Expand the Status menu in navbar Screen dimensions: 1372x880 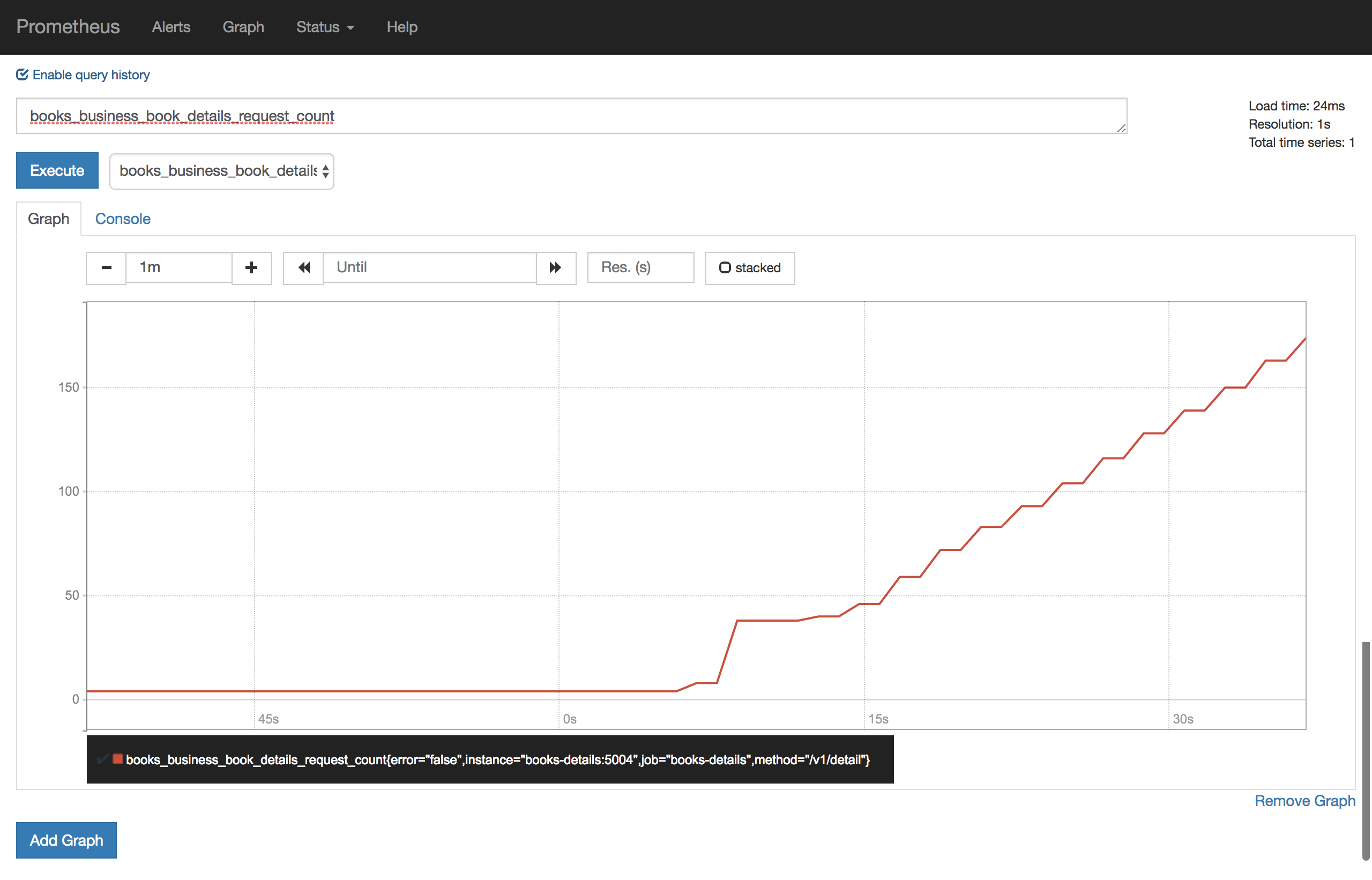325,27
